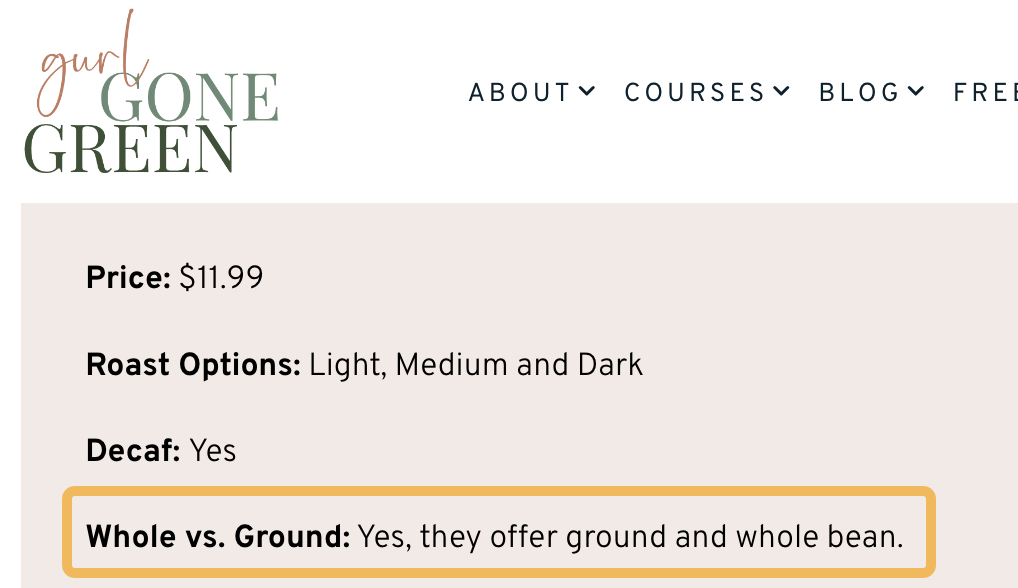Select the ABOUT menu item
This screenshot has height=588, width=1018.
(x=518, y=92)
